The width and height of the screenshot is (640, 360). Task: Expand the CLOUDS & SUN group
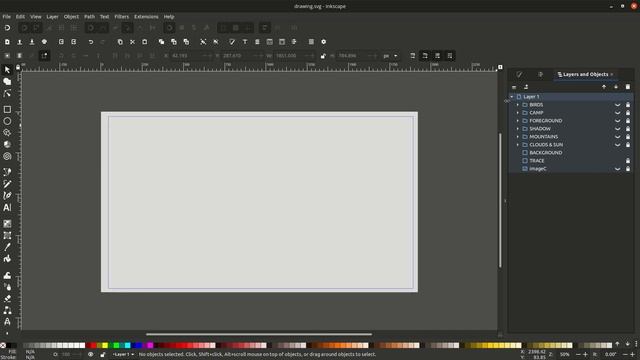point(518,144)
